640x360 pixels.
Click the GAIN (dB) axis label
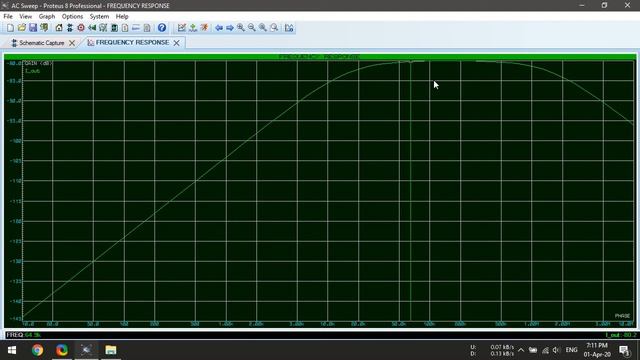click(39, 63)
